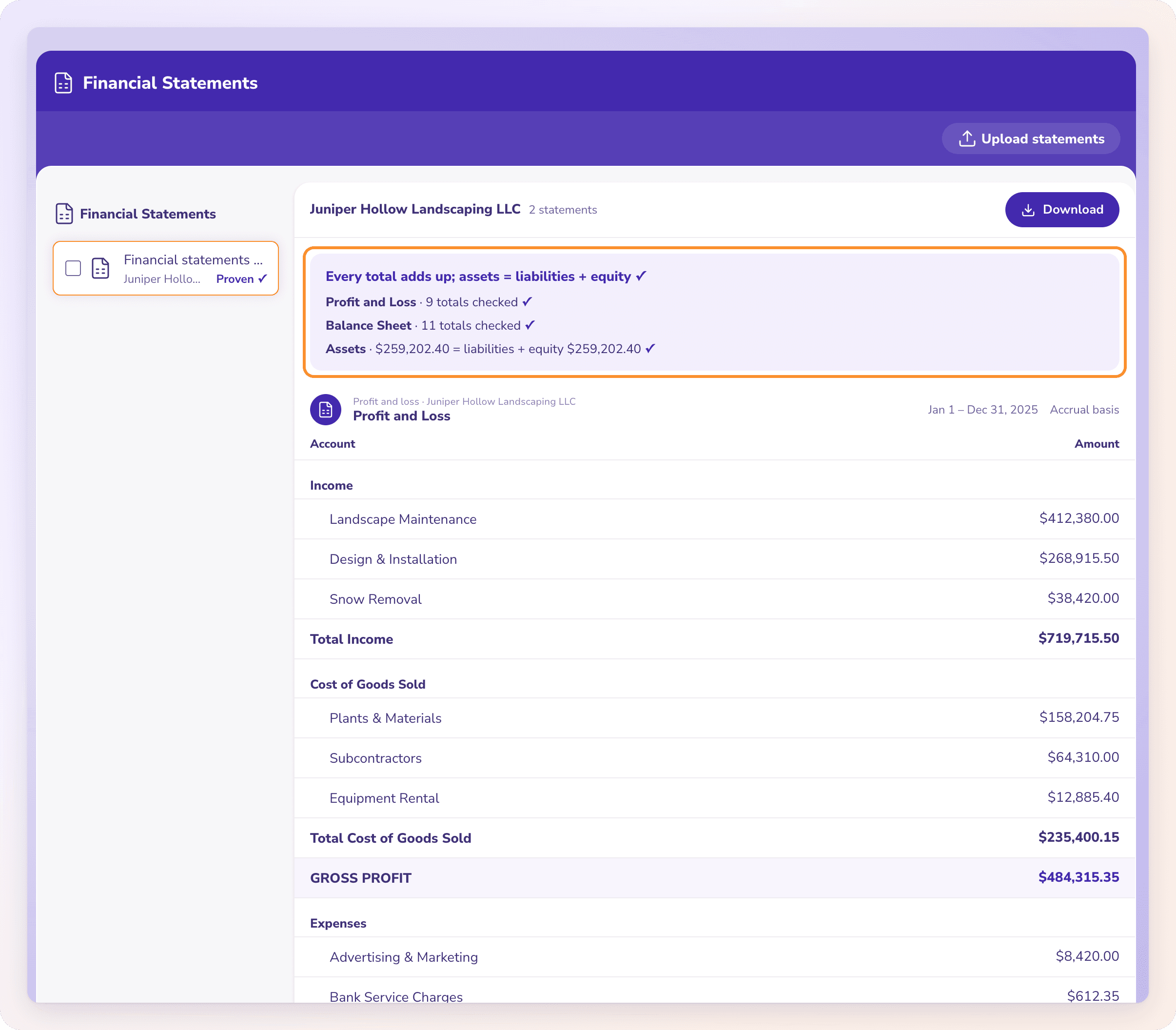Select the Equipment Rental row
1176x1030 pixels.
[x=714, y=798]
